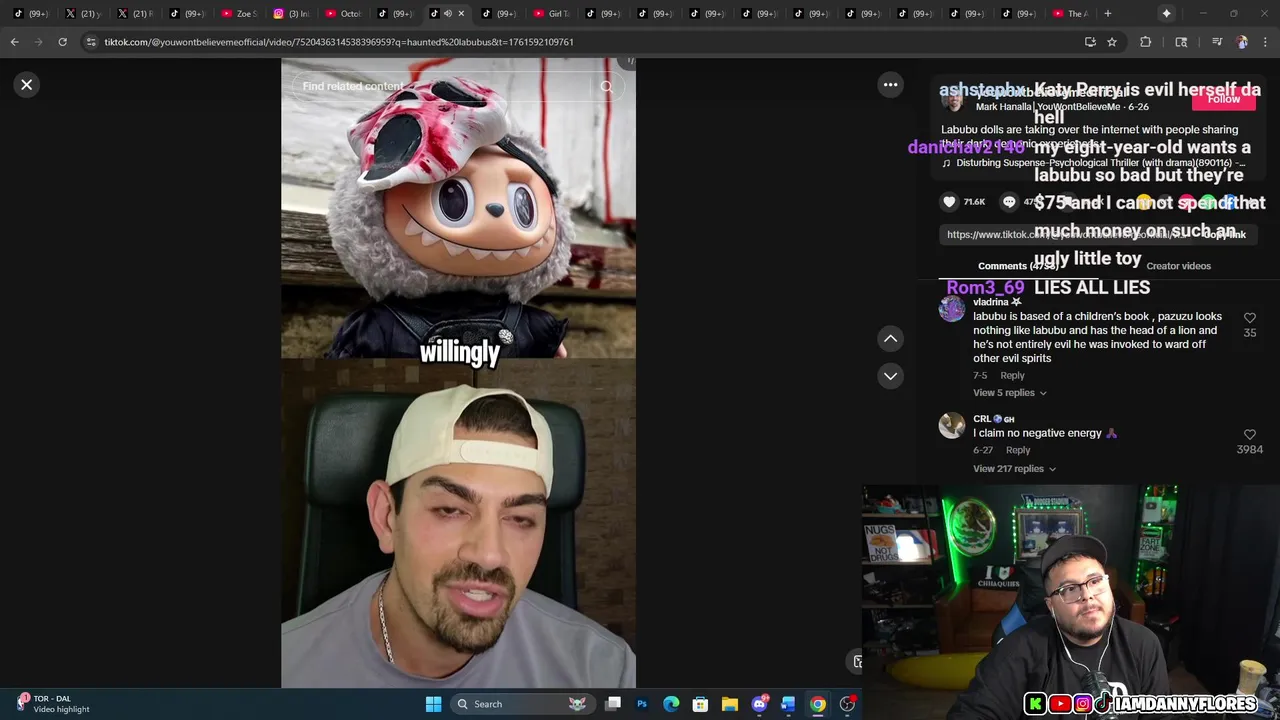
Task: Open the Disturbing Suspense sound link
Action: coord(1094,163)
